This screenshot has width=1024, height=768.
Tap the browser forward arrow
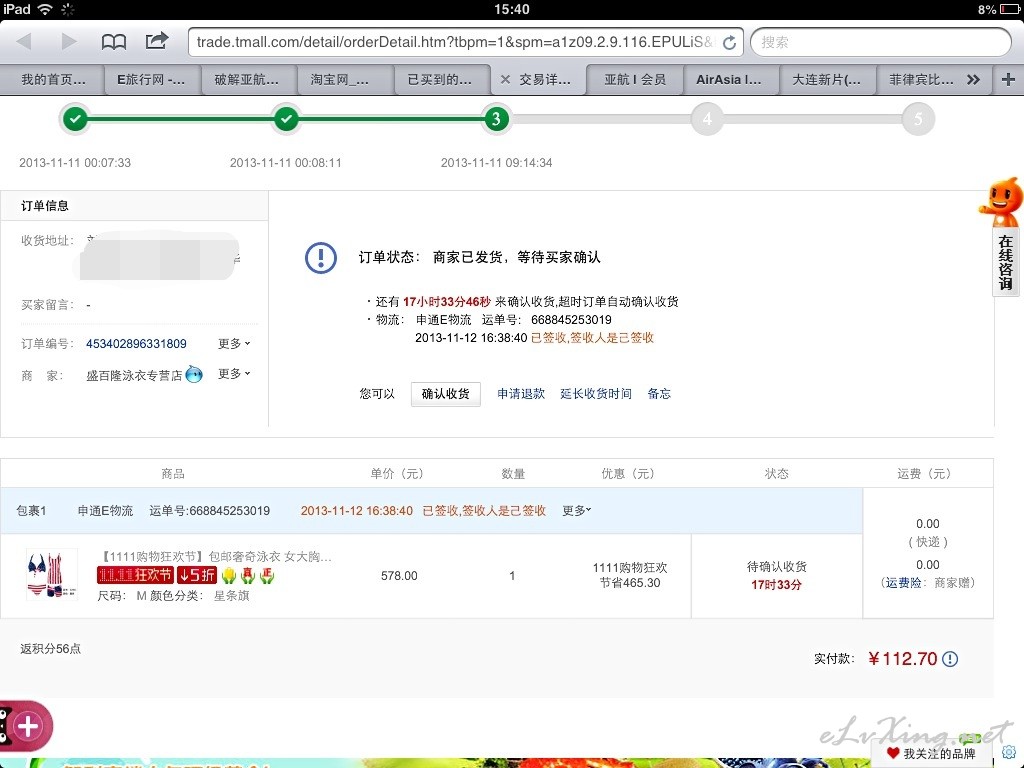click(69, 42)
